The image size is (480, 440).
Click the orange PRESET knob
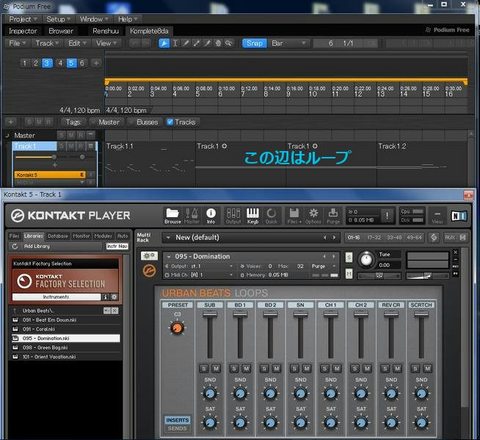pos(177,328)
